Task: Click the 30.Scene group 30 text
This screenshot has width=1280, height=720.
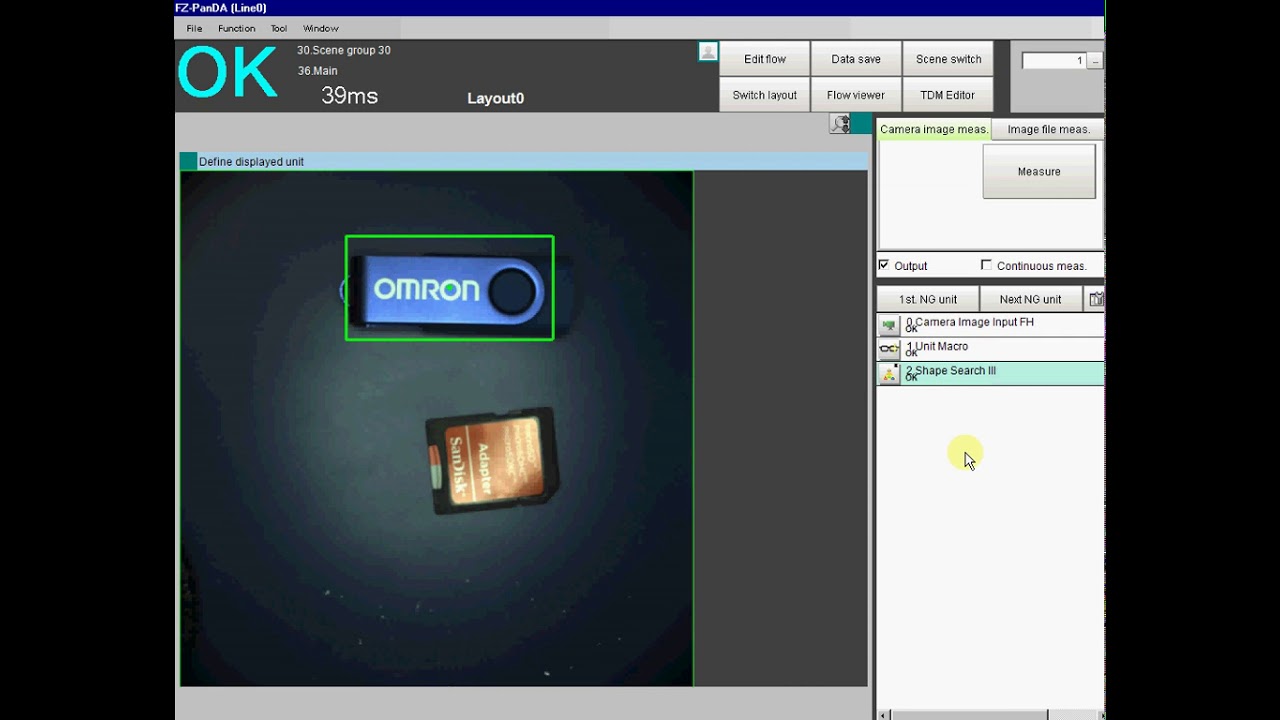Action: click(344, 50)
